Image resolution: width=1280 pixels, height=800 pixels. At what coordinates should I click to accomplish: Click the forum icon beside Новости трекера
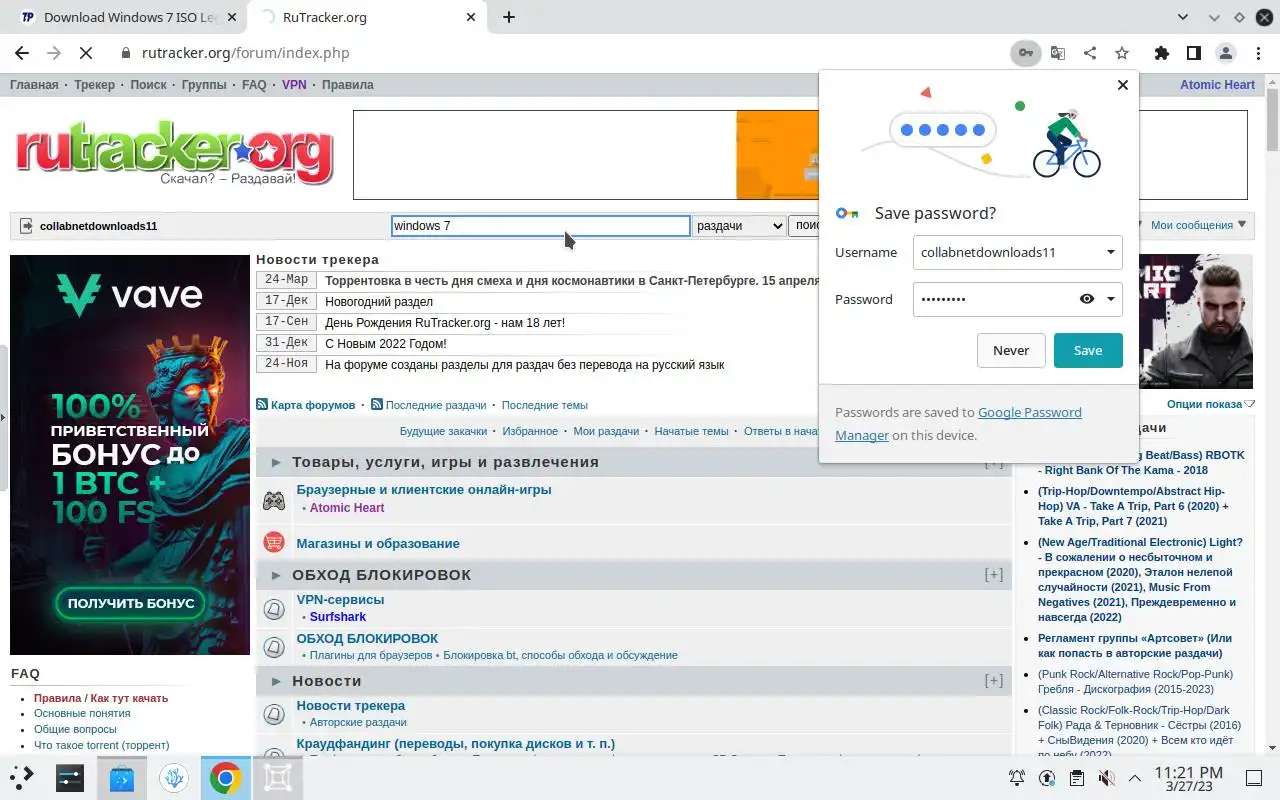pyautogui.click(x=273, y=714)
